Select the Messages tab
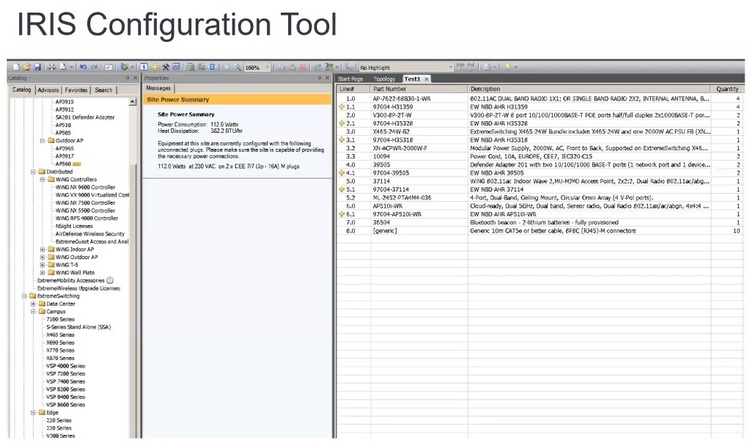 click(158, 89)
